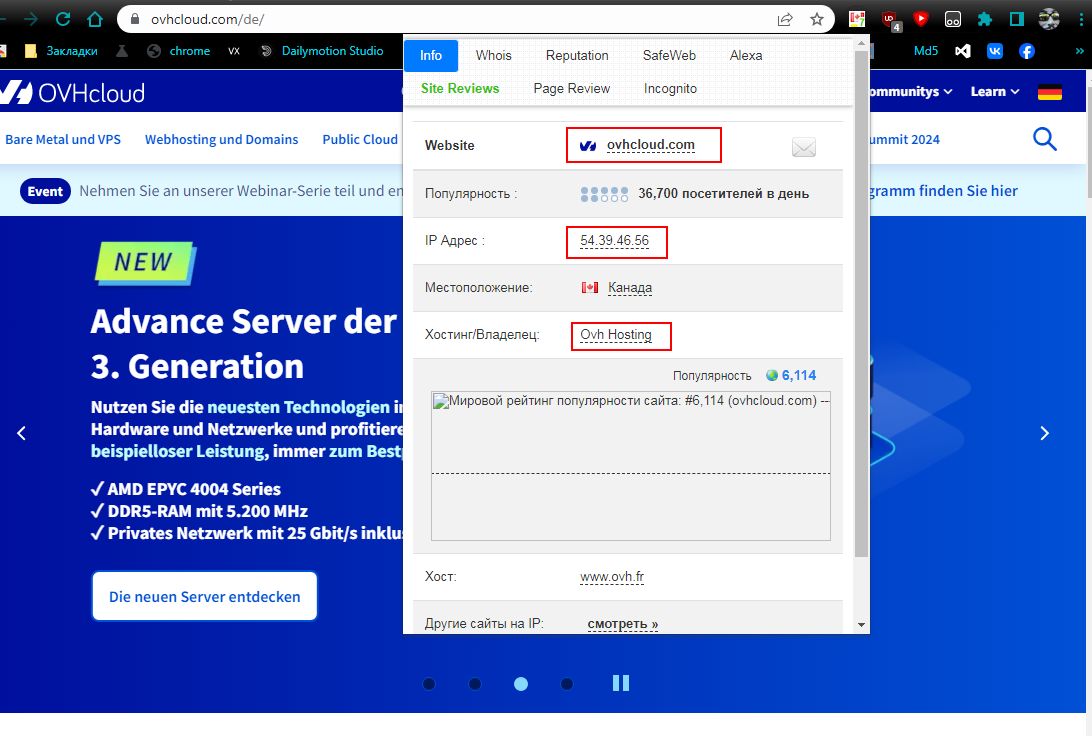This screenshot has width=1092, height=736.
Task: Click the popup's scrollbar down arrow
Action: pos(862,625)
